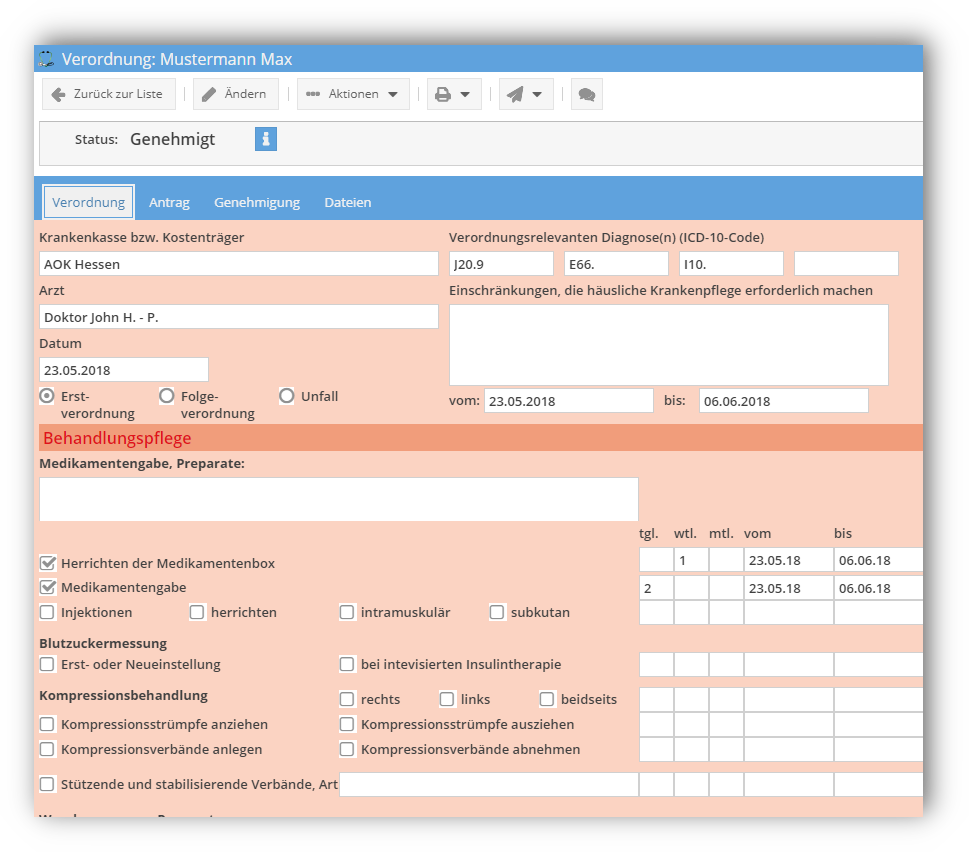Tick the subkutan checkbox

coord(497,612)
